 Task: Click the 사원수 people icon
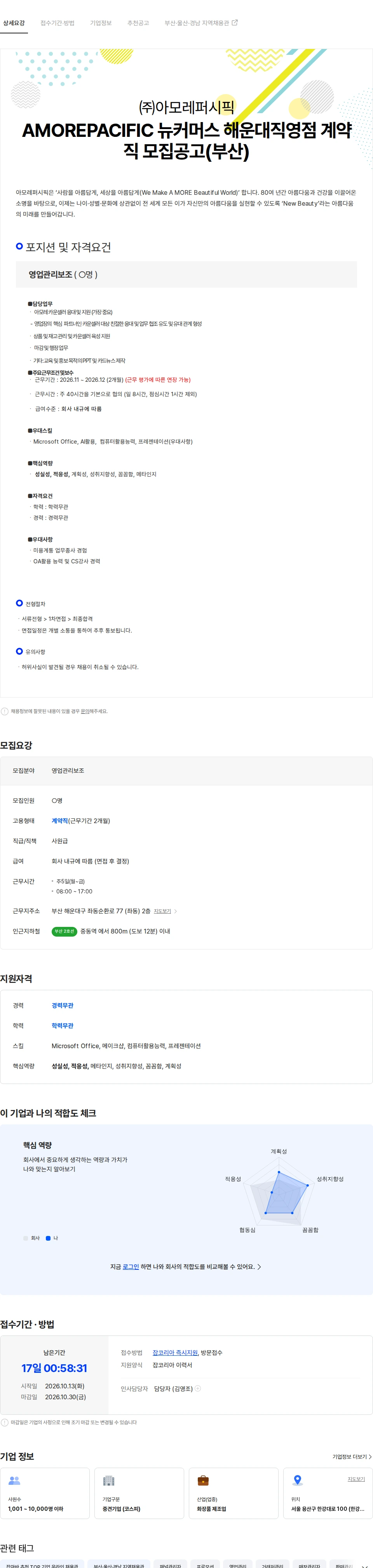[x=15, y=1481]
